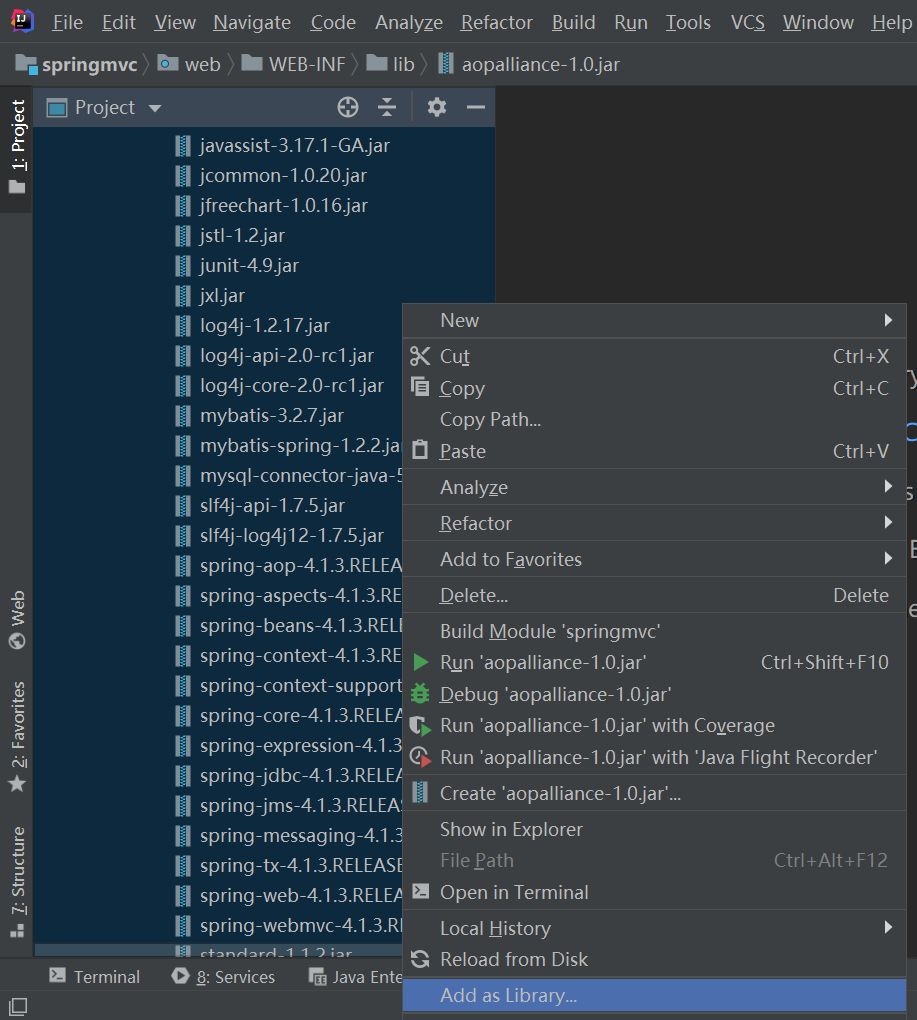Open the Web side tool tab
917x1020 pixels.
click(17, 619)
